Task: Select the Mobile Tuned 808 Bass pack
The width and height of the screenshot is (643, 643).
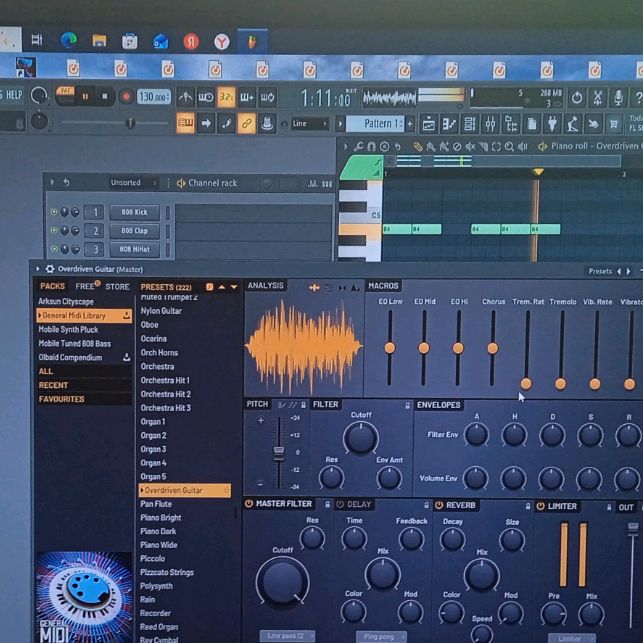Action: point(75,343)
